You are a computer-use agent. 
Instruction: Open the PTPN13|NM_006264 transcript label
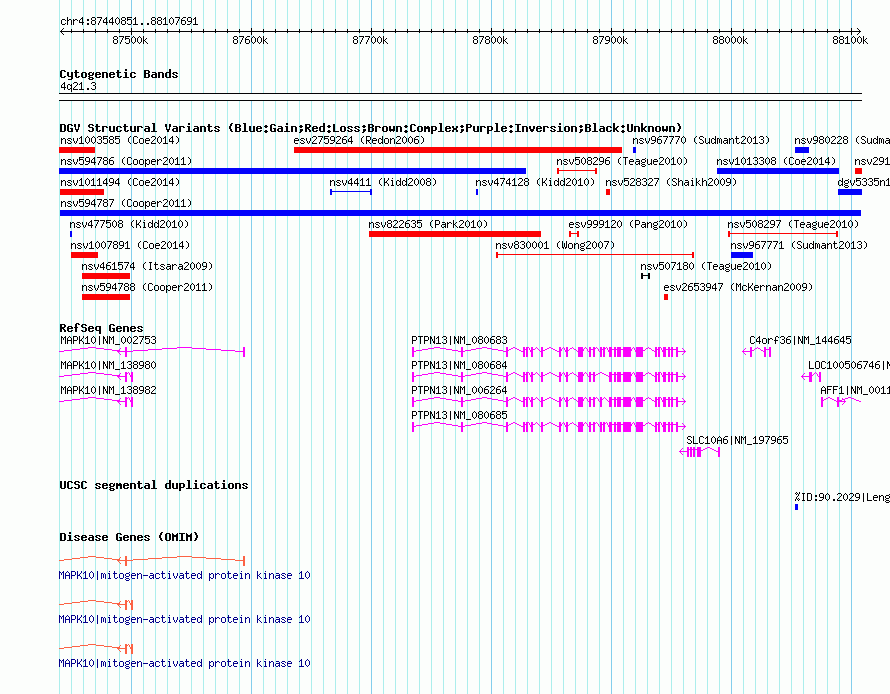coord(459,390)
